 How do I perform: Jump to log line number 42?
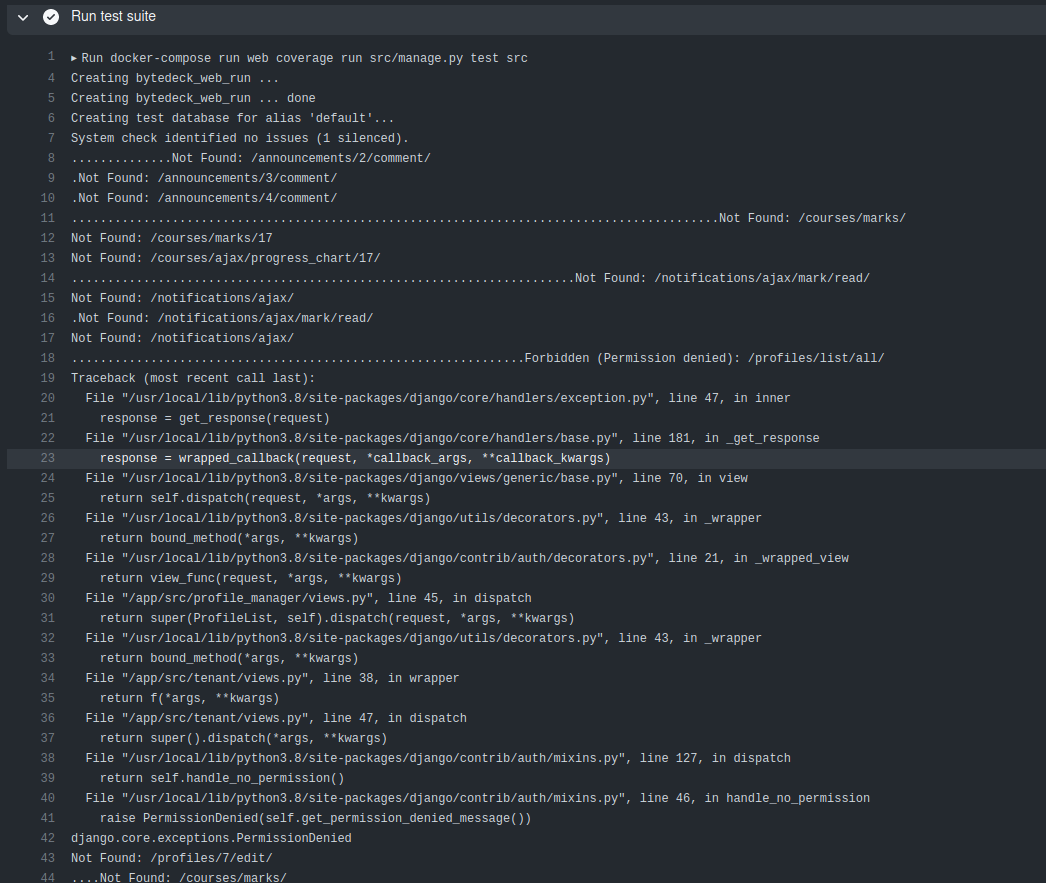coord(48,838)
